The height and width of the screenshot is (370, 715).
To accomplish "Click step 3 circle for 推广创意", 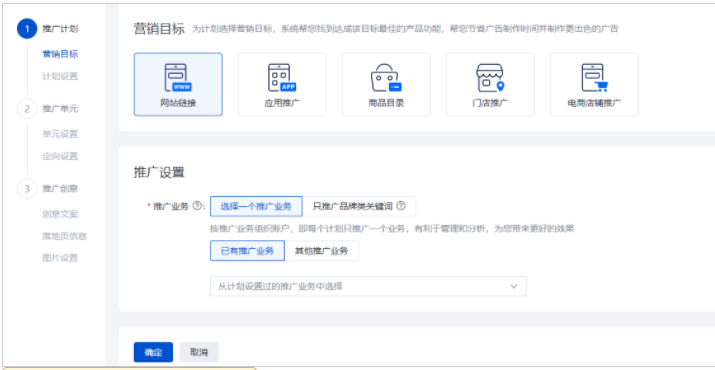I will click(x=27, y=188).
